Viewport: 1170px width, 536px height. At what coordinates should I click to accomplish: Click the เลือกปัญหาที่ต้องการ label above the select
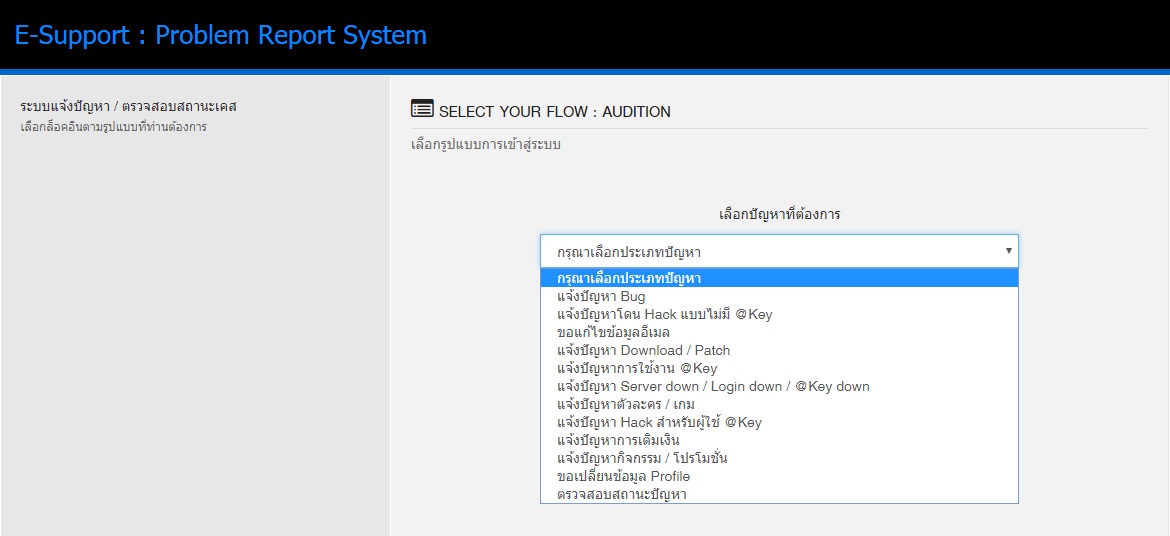click(x=779, y=214)
